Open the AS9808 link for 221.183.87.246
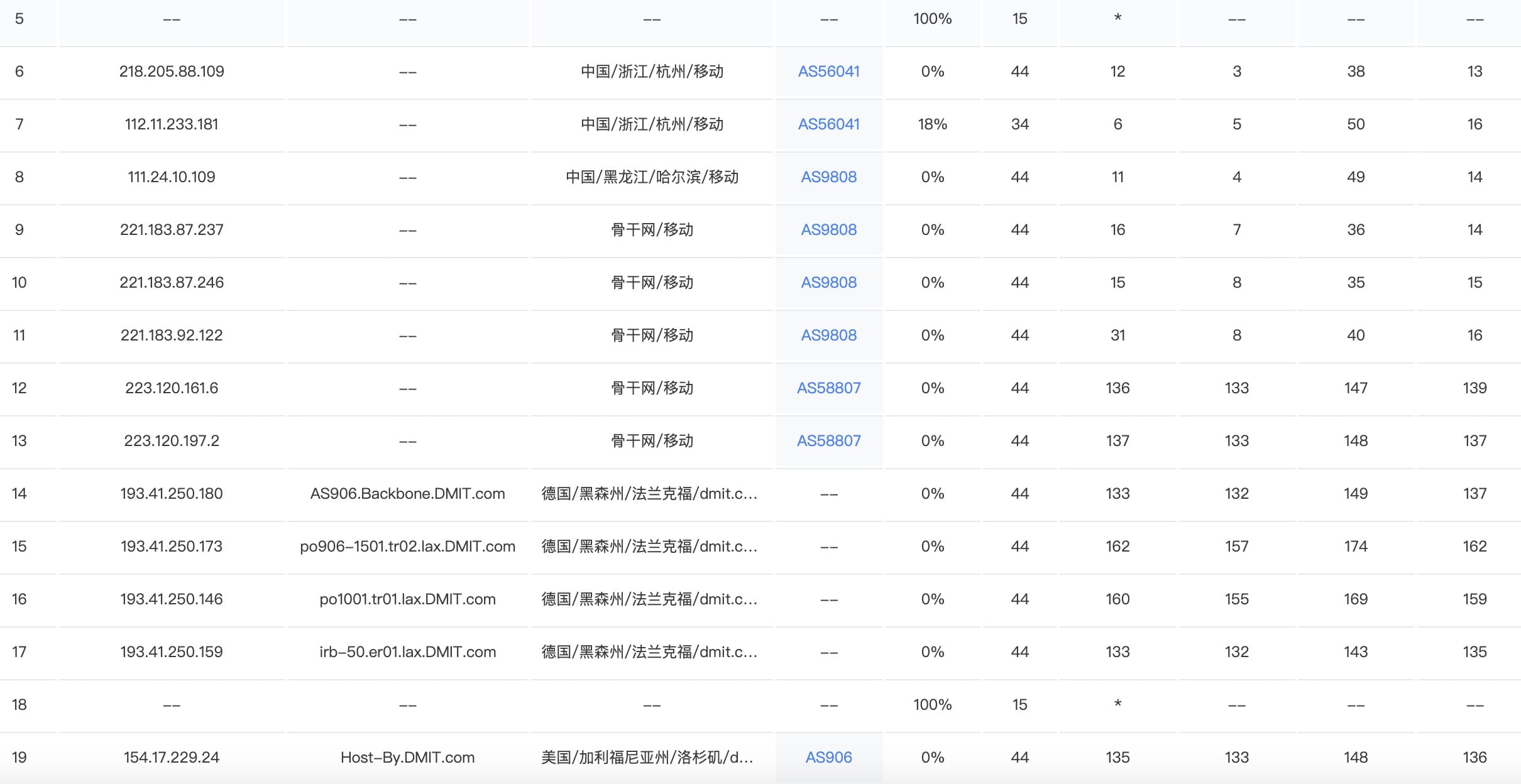The height and width of the screenshot is (784, 1521). [828, 283]
